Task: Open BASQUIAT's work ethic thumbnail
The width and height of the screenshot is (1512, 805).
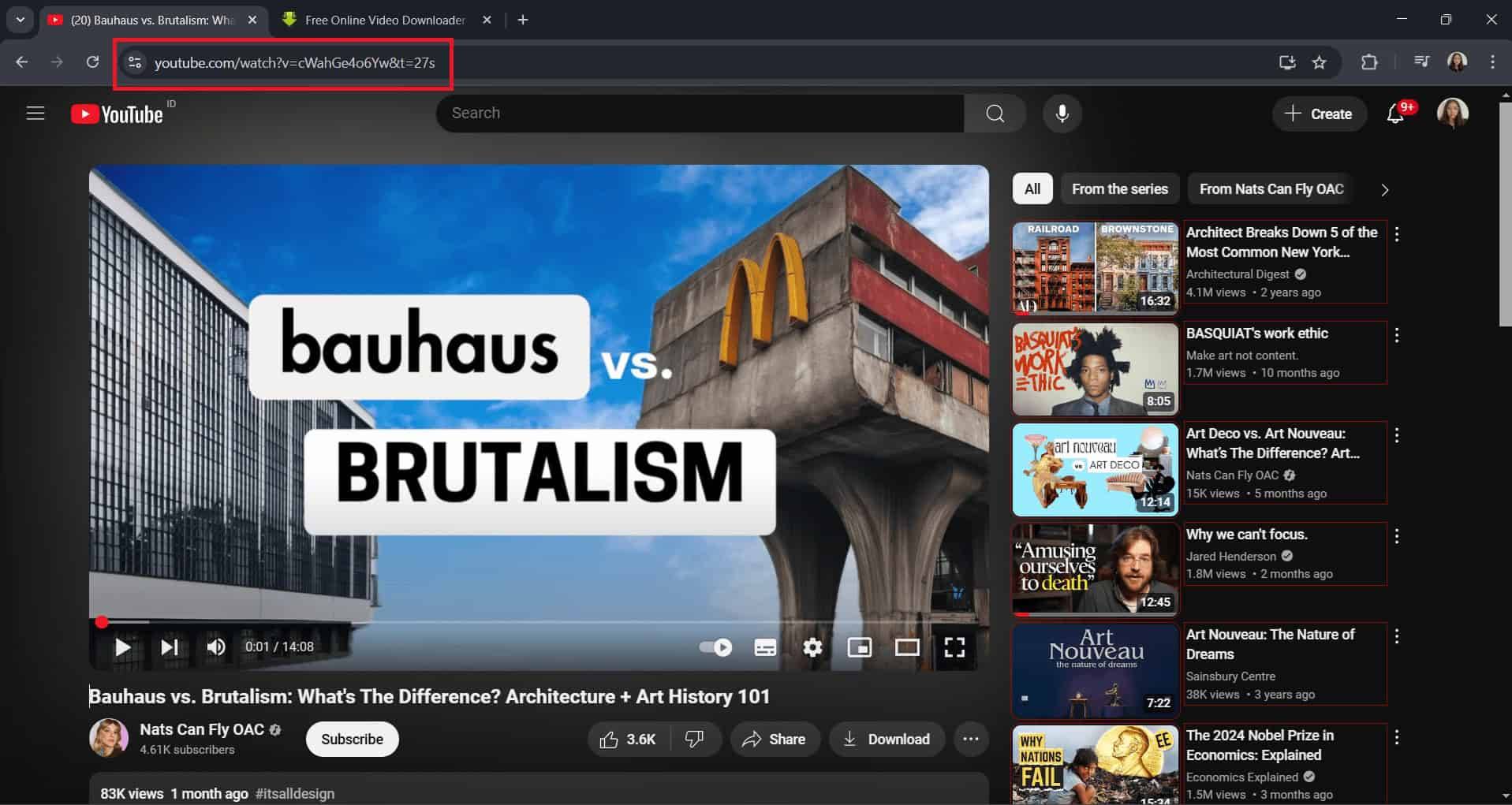Action: (x=1095, y=369)
